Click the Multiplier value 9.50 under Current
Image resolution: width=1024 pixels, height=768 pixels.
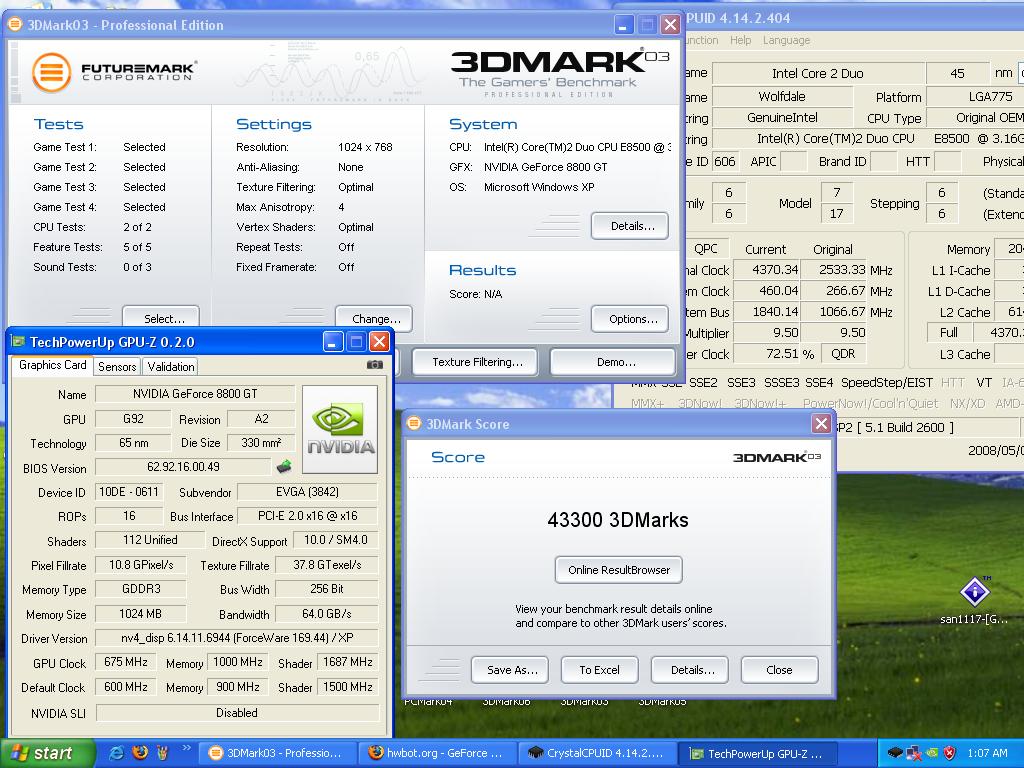click(766, 332)
